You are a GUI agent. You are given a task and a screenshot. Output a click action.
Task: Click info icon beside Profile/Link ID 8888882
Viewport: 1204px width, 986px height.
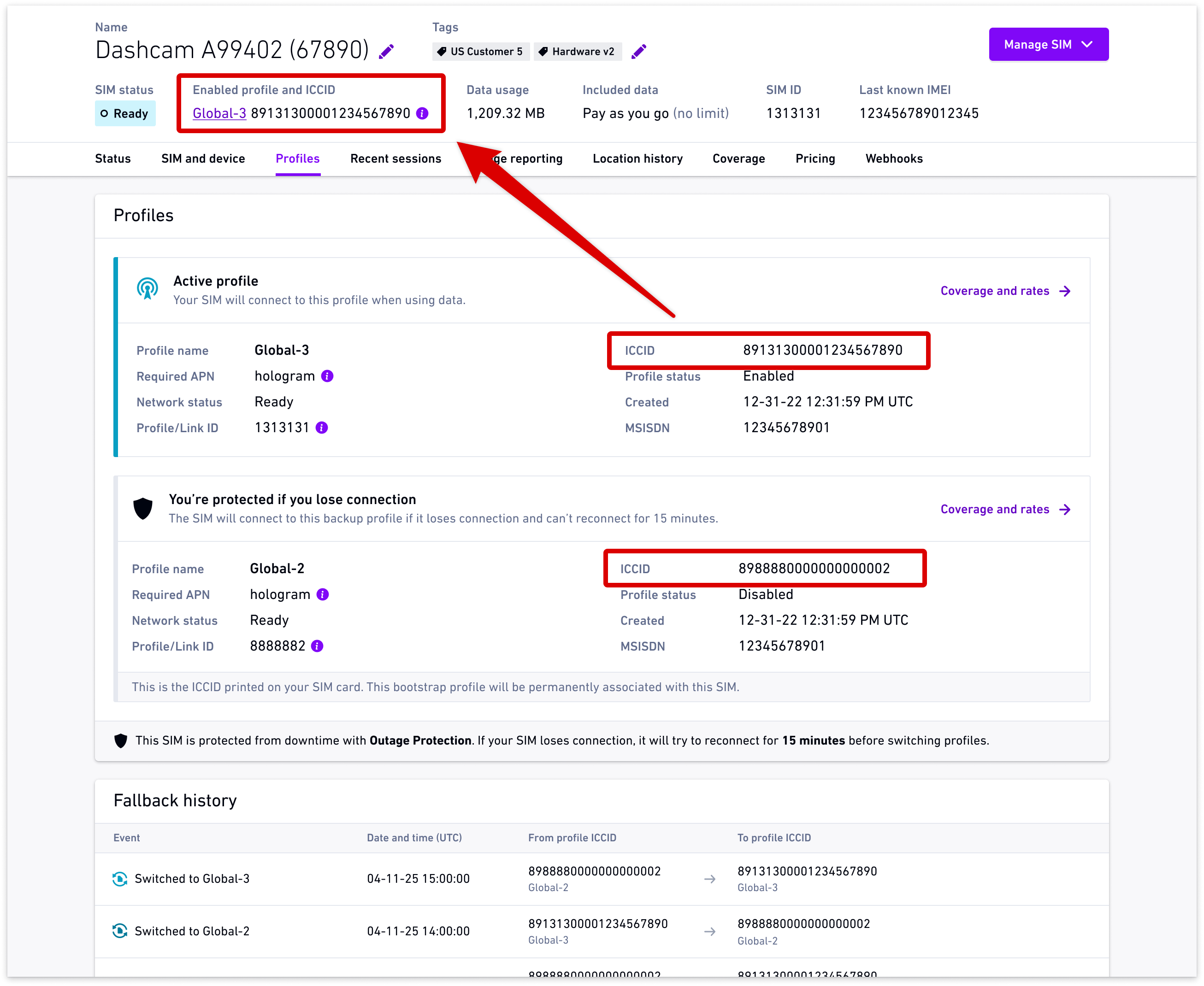pos(318,646)
